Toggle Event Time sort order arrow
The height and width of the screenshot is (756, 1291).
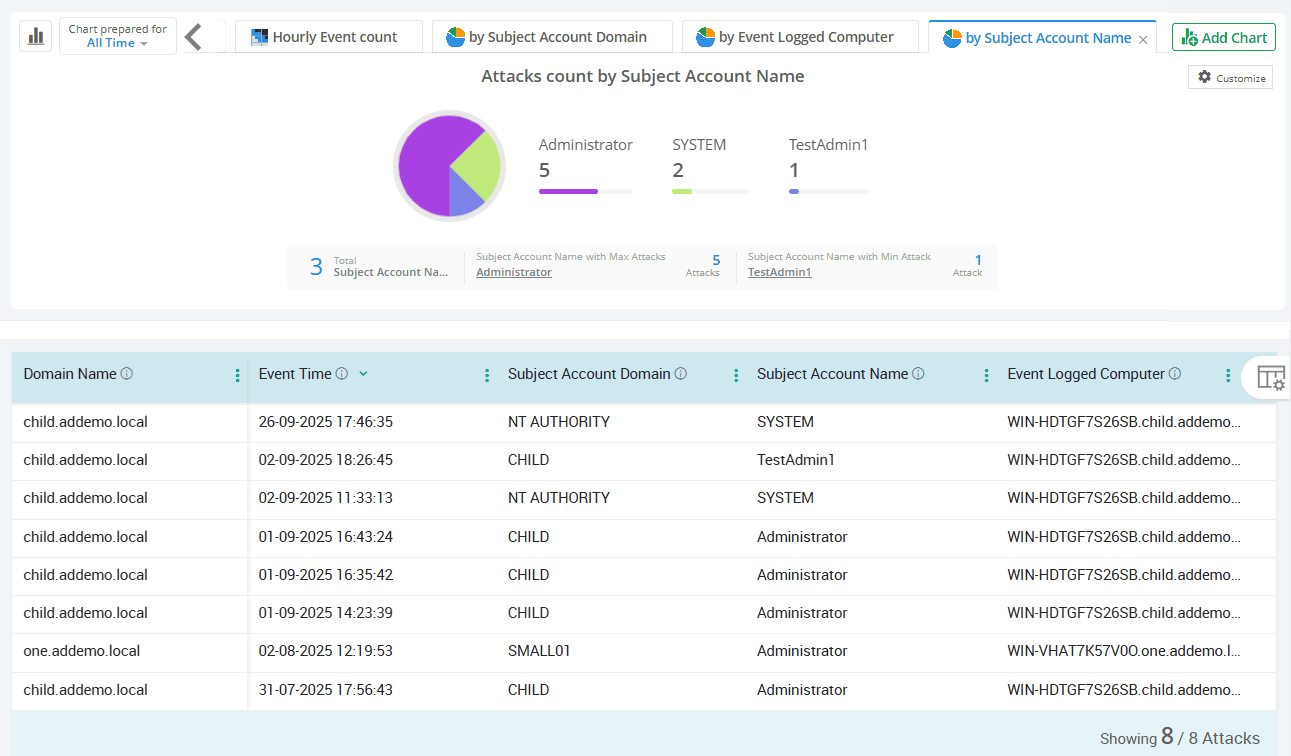(x=363, y=374)
